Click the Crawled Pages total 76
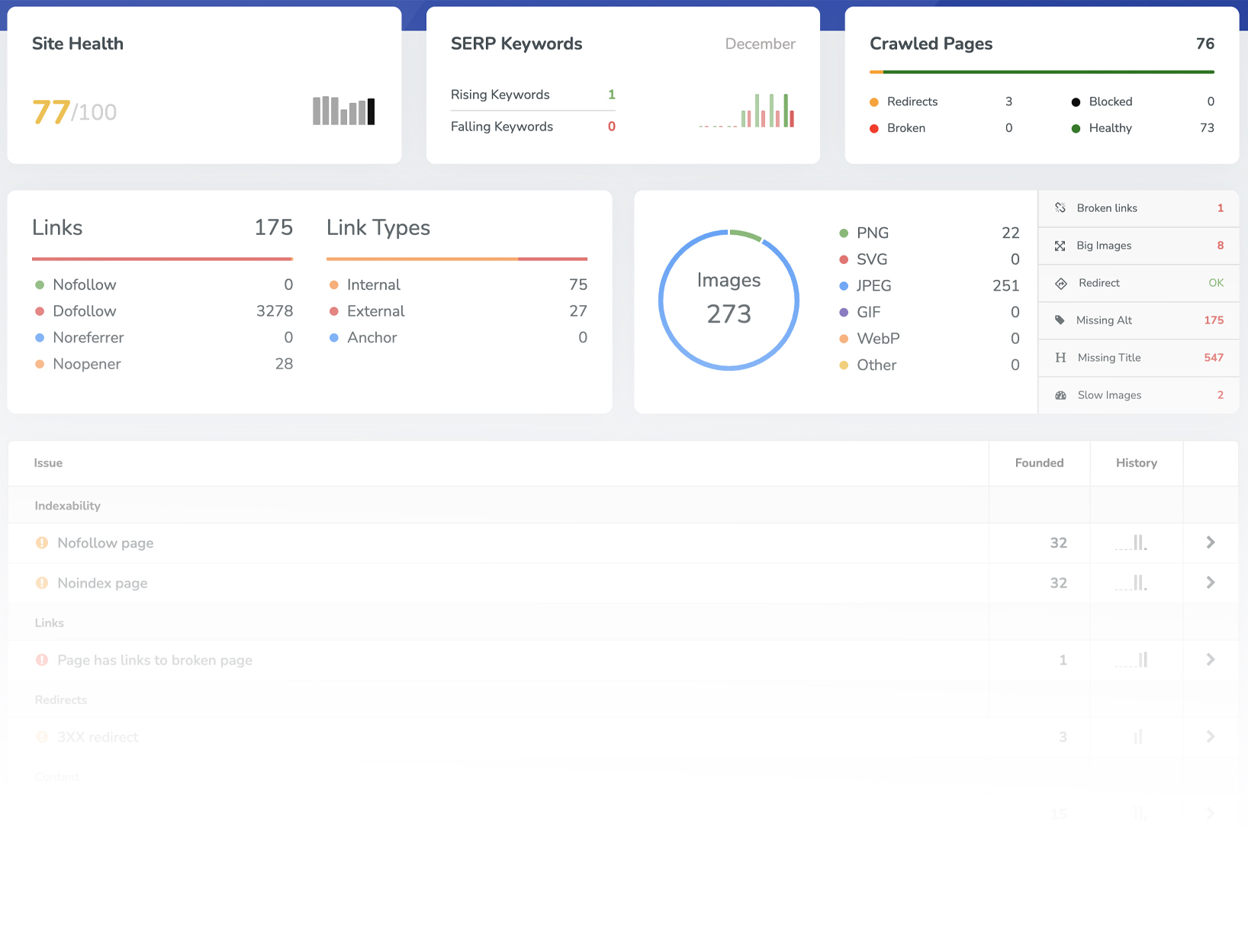This screenshot has width=1248, height=952. coord(1205,43)
